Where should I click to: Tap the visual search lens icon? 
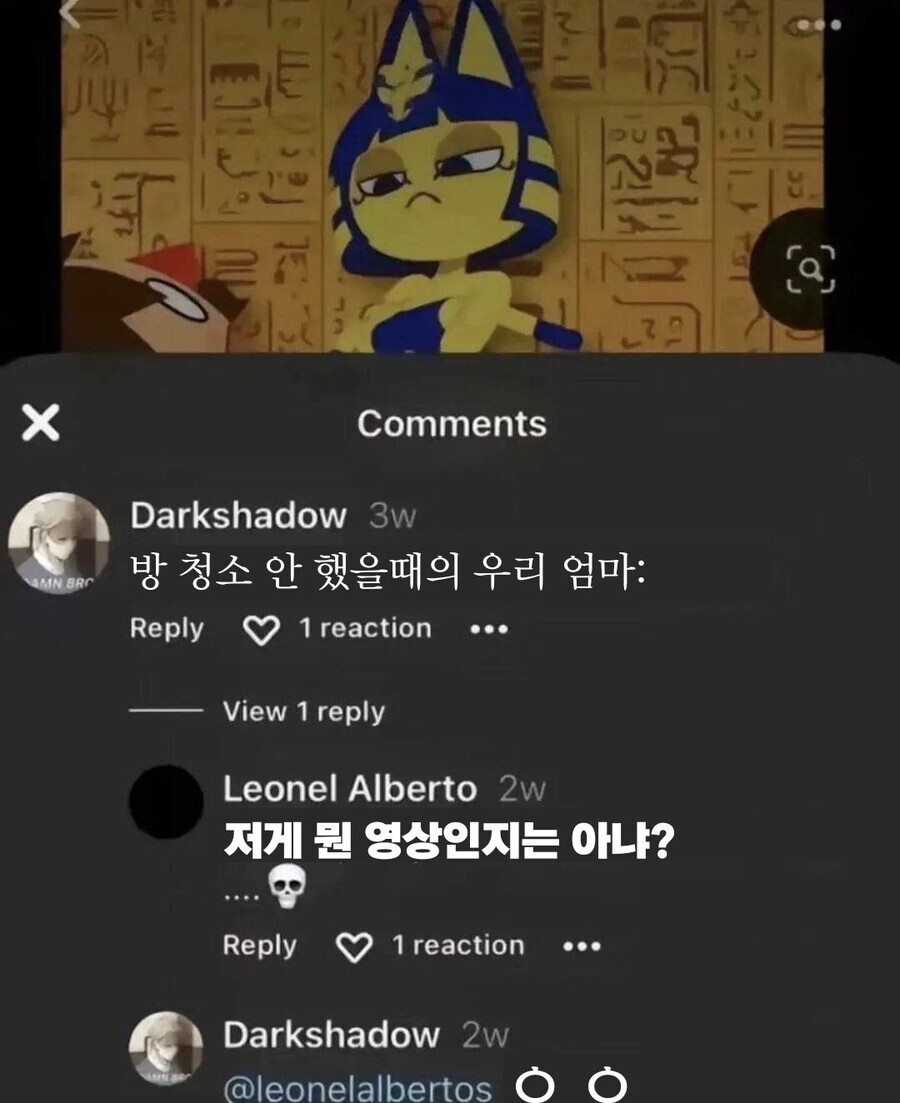point(810,269)
